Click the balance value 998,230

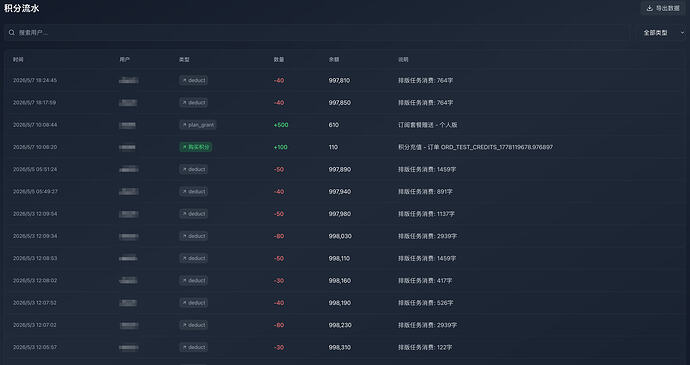tap(340, 325)
